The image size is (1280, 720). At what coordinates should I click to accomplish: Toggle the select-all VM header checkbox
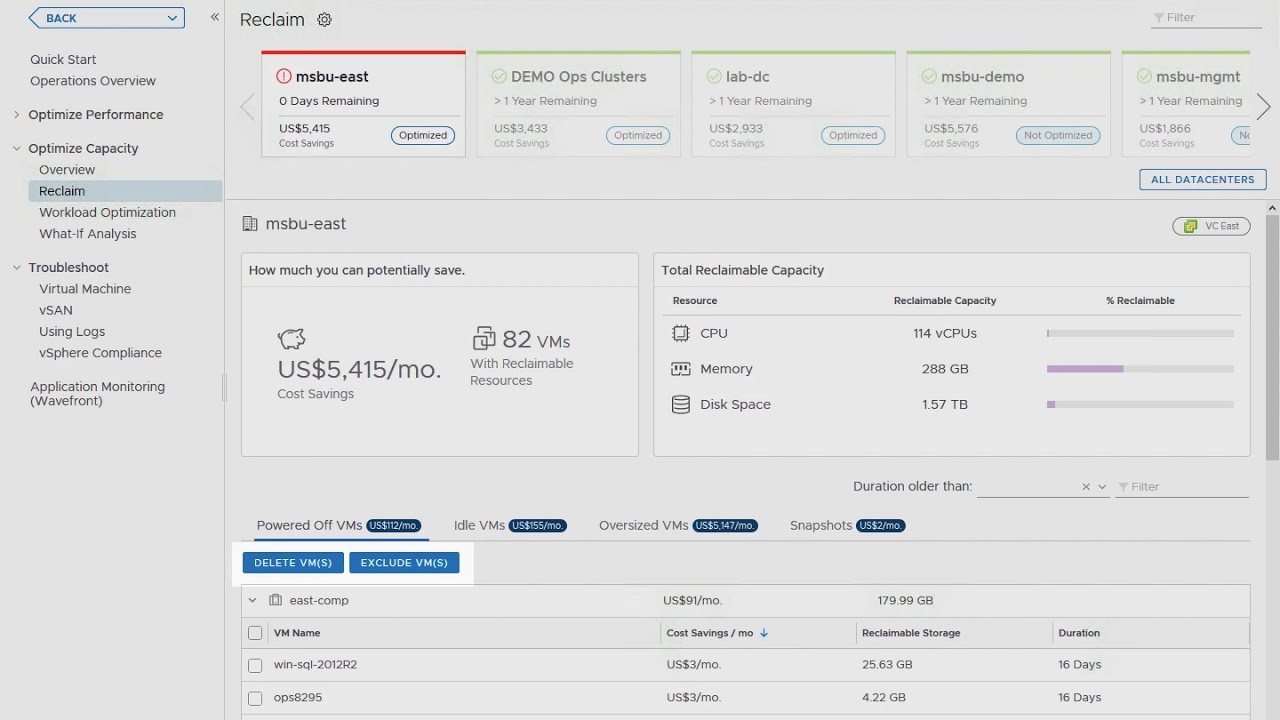click(255, 633)
